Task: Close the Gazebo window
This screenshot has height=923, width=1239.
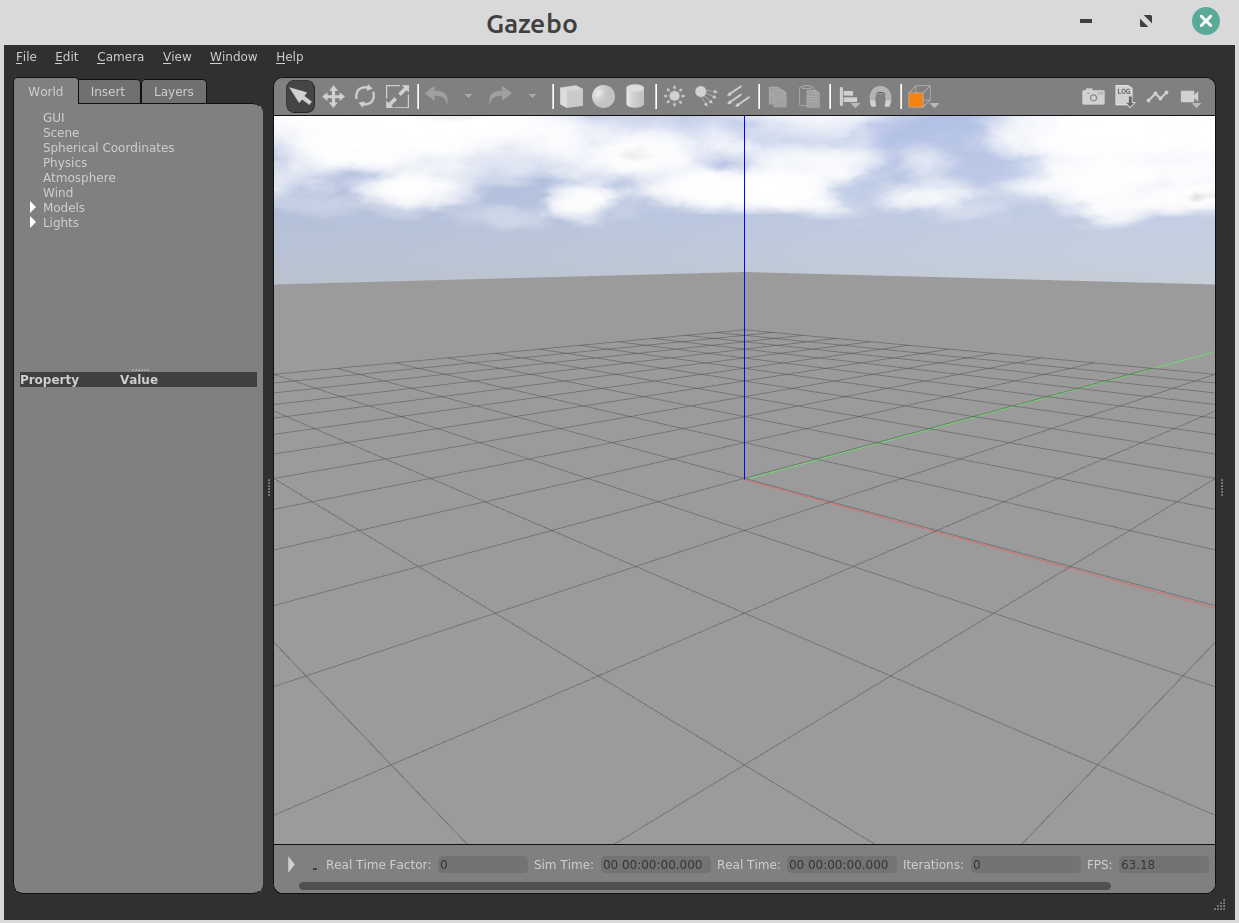Action: point(1206,21)
